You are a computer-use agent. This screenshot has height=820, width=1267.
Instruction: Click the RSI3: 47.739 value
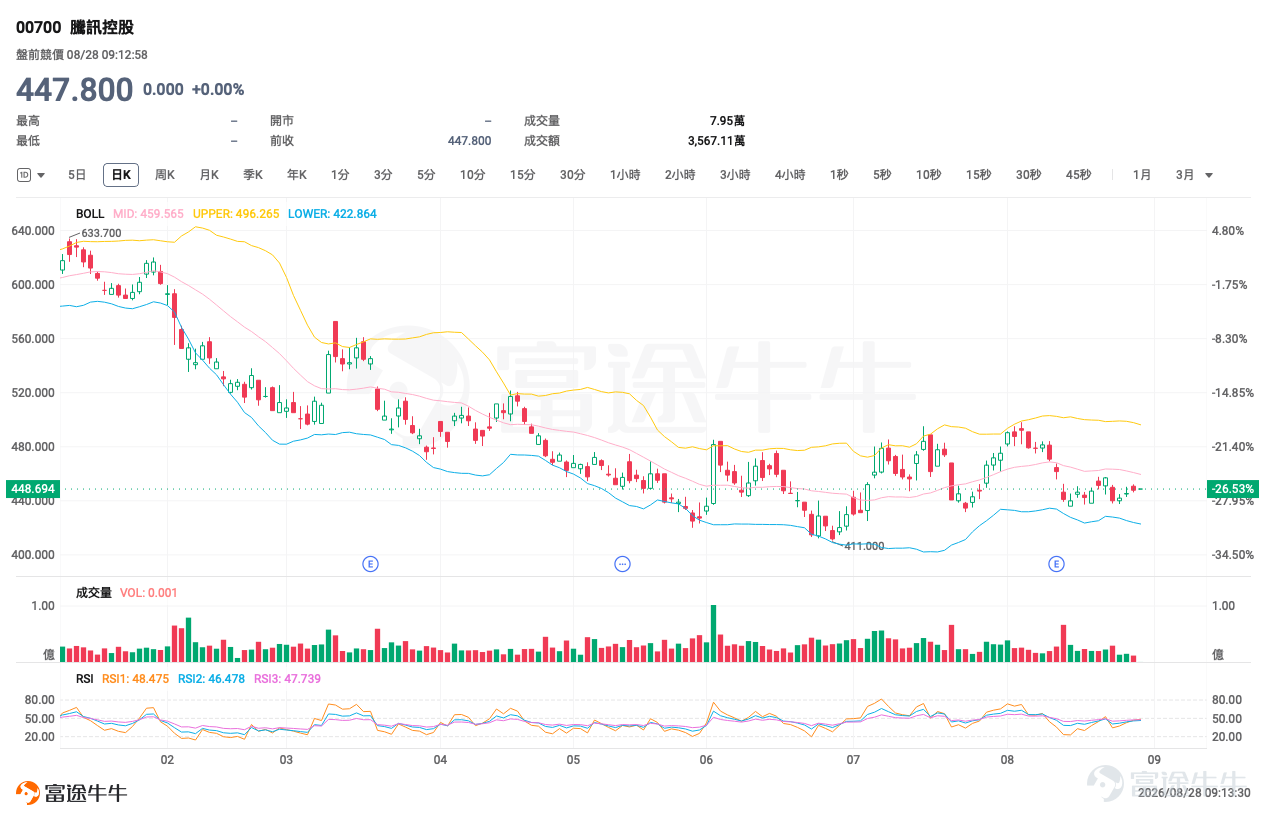click(288, 678)
